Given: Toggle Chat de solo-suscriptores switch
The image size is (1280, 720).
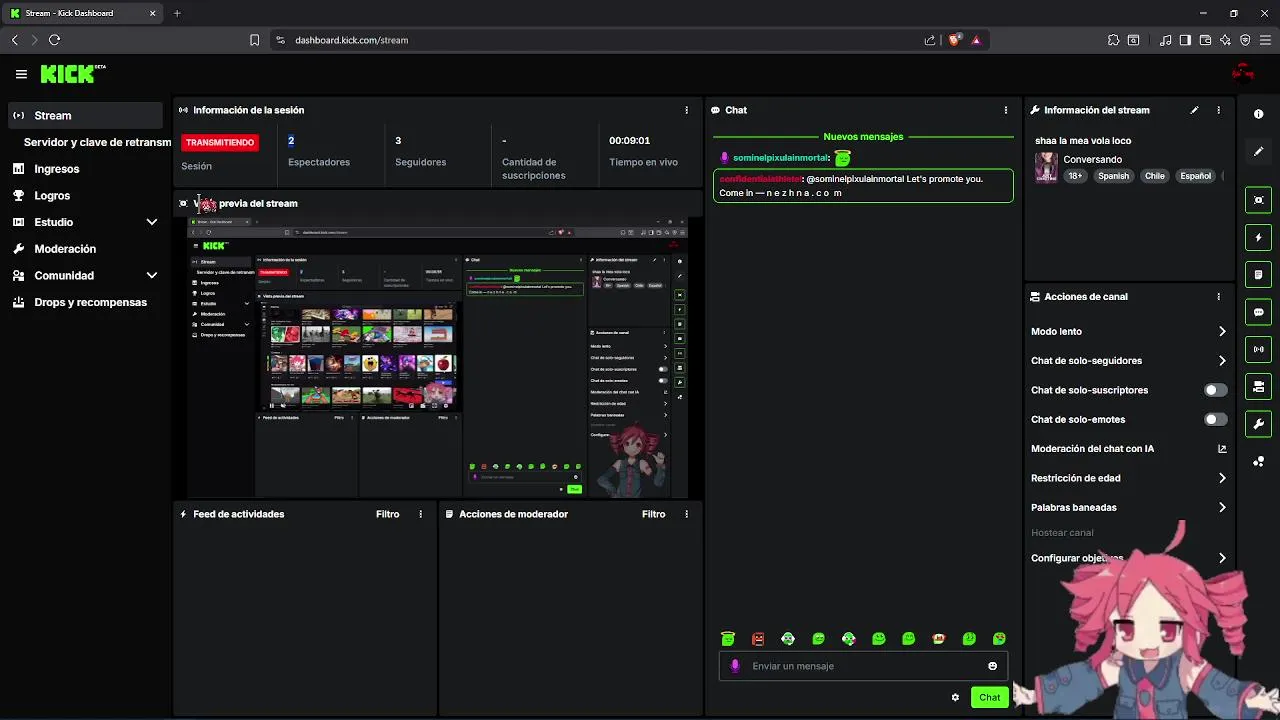Looking at the screenshot, I should click(x=1215, y=390).
